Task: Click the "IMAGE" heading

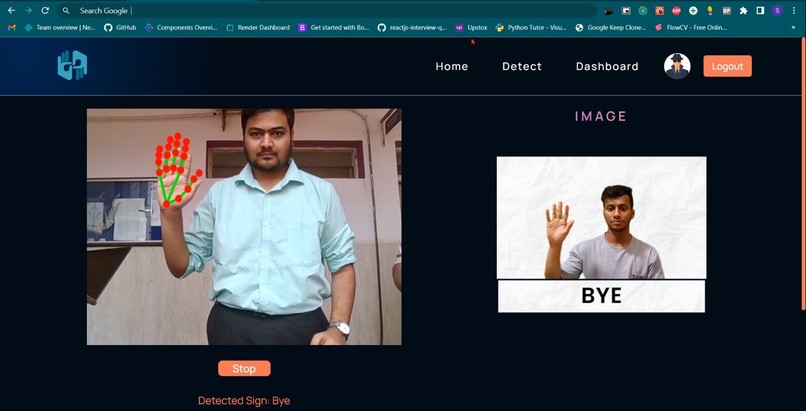Action: pos(601,116)
